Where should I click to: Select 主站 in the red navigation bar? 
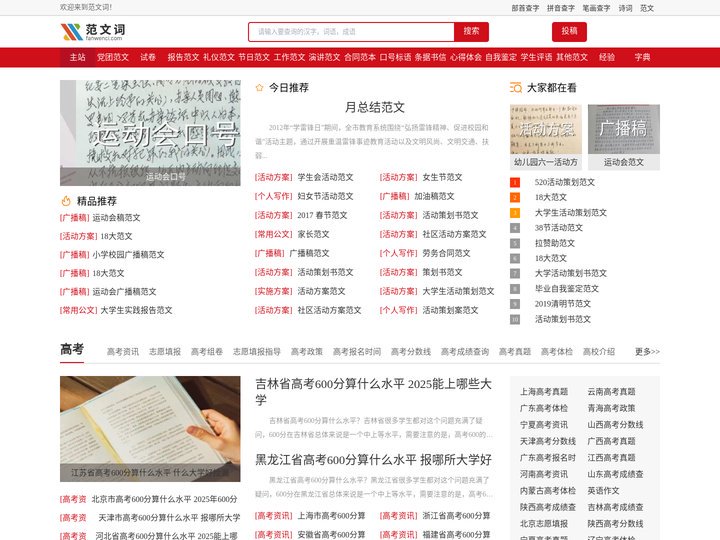(78, 57)
